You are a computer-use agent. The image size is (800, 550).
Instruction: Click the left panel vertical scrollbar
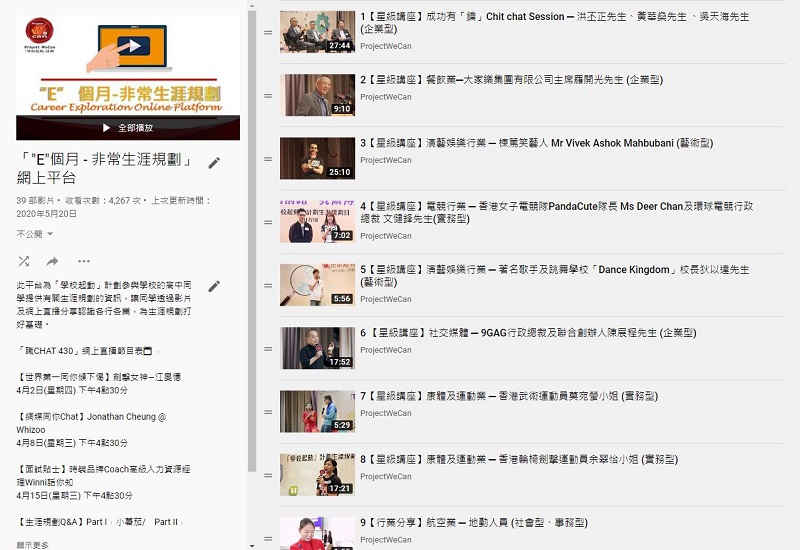click(252, 240)
